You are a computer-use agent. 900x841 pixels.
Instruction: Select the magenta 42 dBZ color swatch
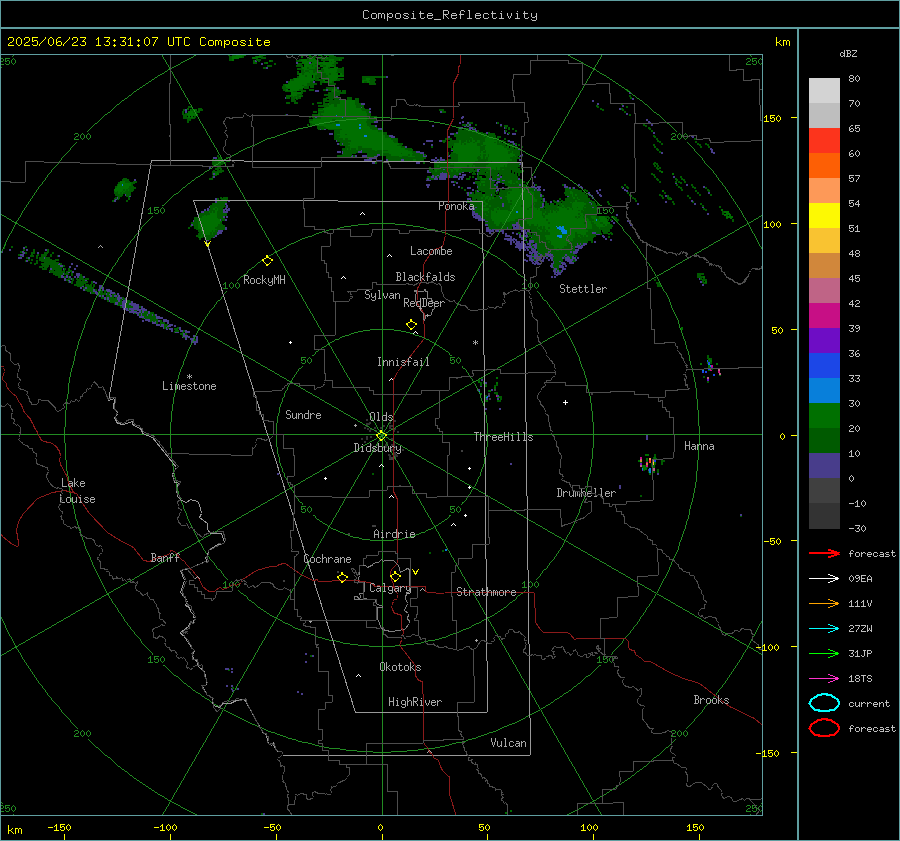click(x=824, y=315)
